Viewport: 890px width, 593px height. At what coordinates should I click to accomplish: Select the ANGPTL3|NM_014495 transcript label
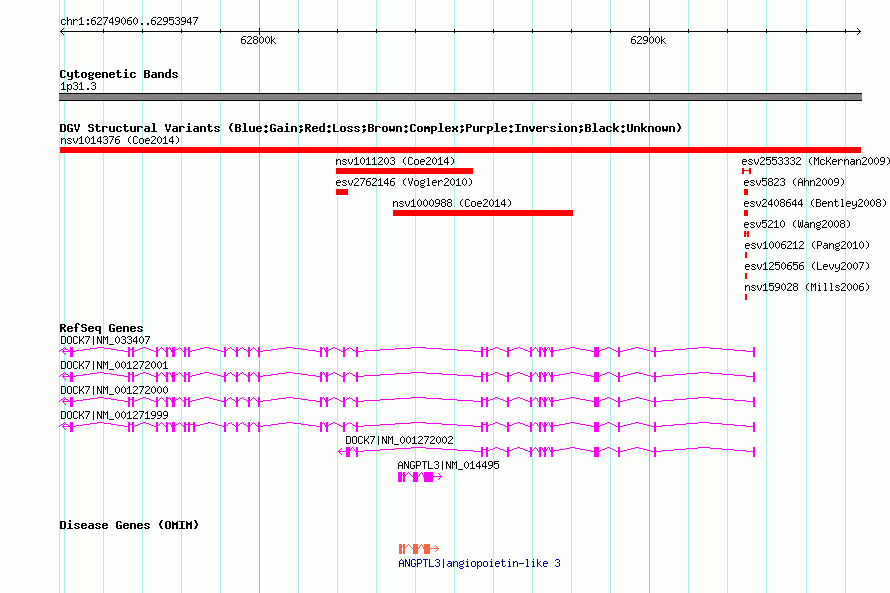(x=448, y=465)
